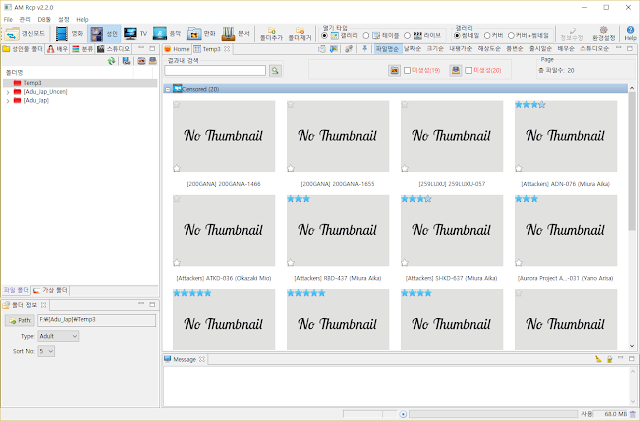Select the 테이블 open type radio
The height and width of the screenshot is (421, 640).
[x=366, y=36]
